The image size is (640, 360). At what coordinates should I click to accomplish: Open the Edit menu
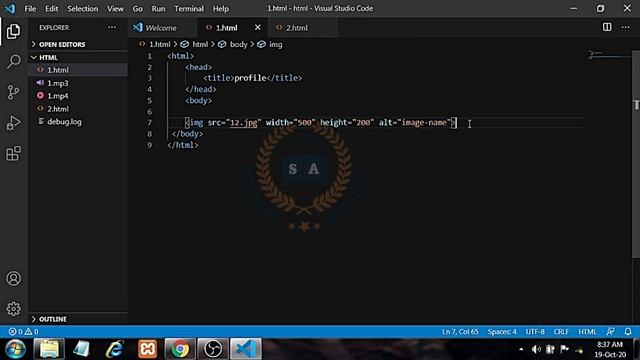51,9
